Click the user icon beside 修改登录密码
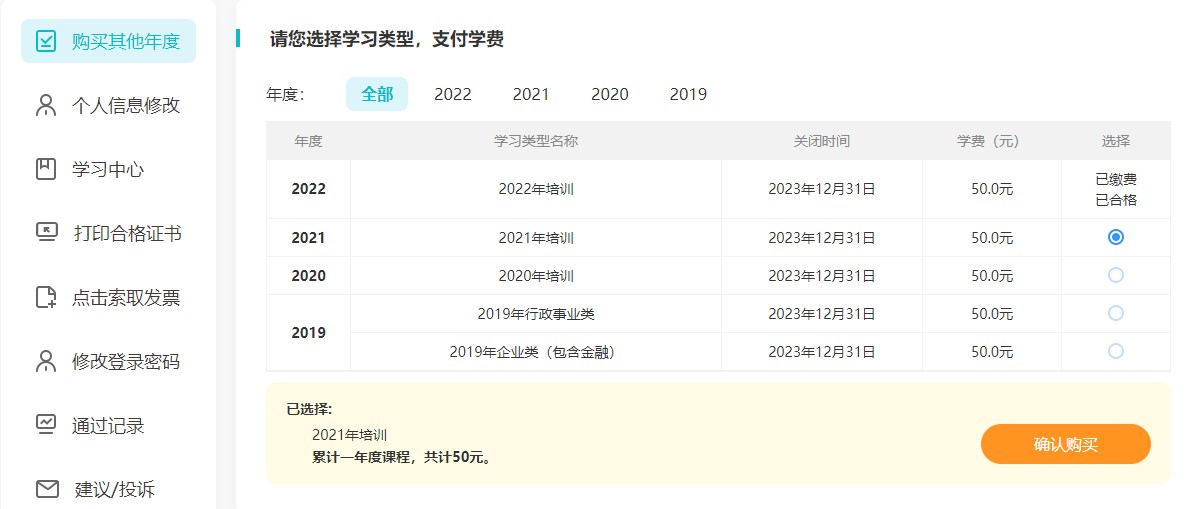 [x=46, y=361]
